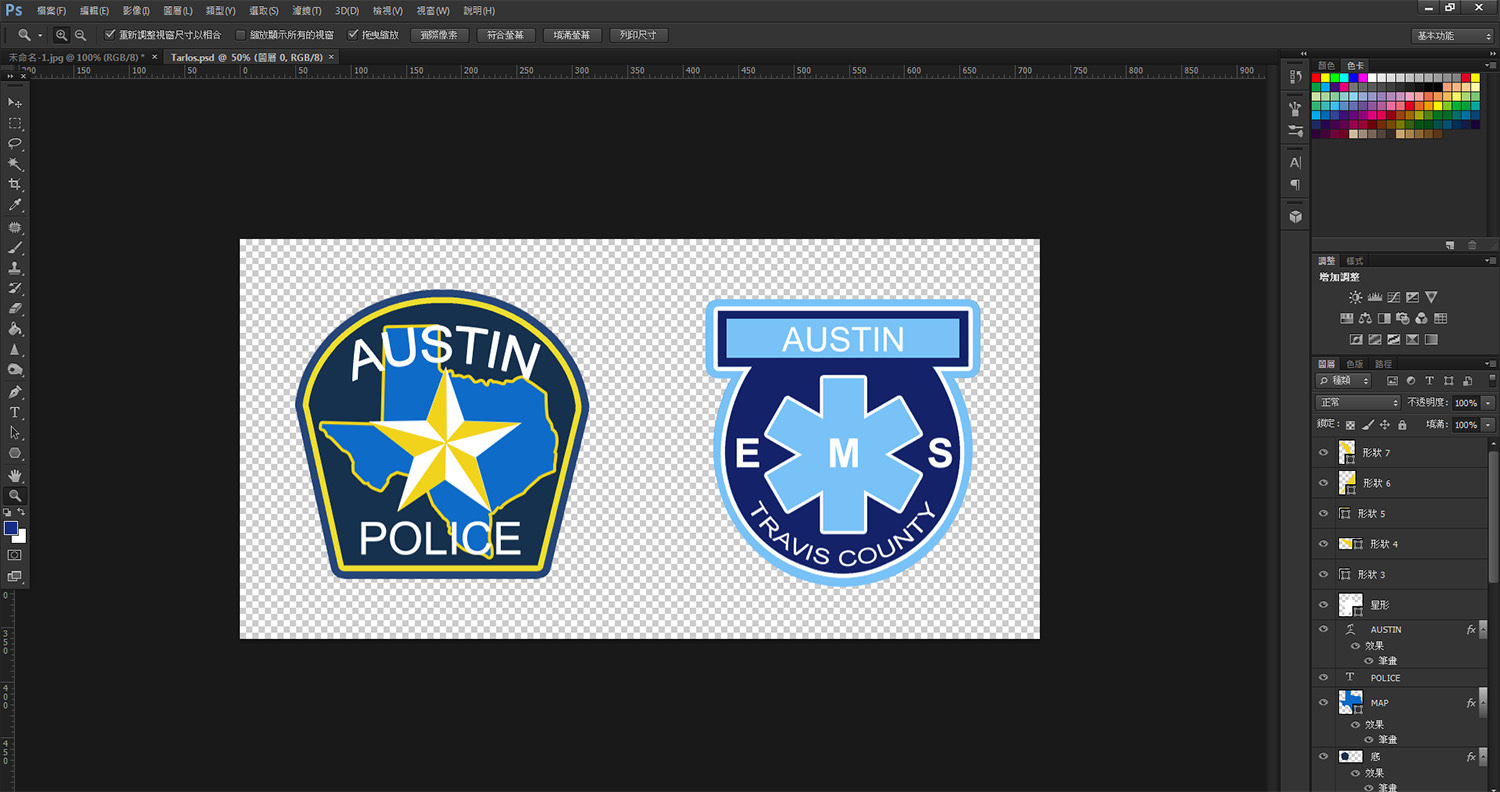1500x792 pixels.
Task: Click the 符合螢幕 button
Action: (x=505, y=35)
